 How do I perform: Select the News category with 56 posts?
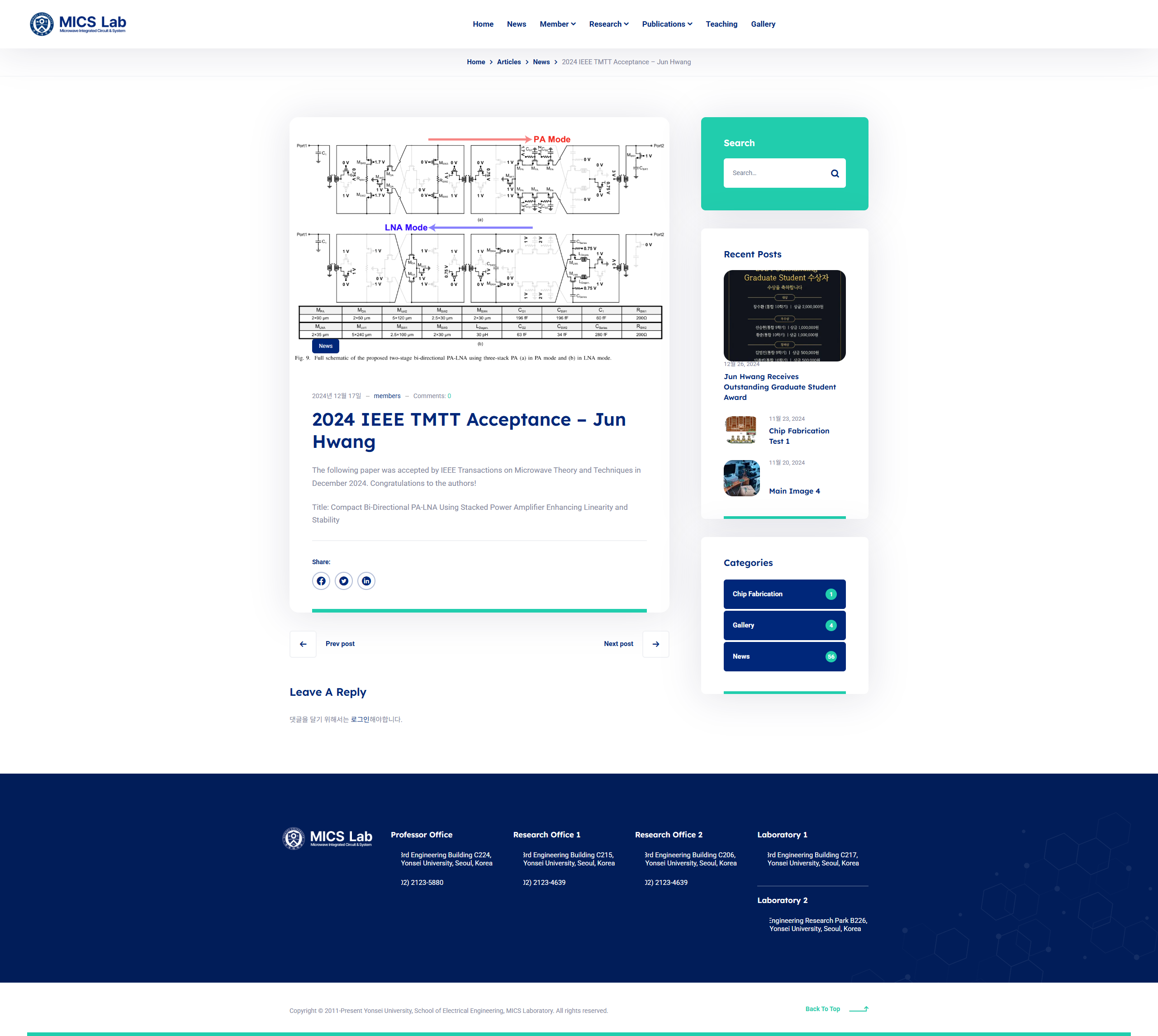784,657
